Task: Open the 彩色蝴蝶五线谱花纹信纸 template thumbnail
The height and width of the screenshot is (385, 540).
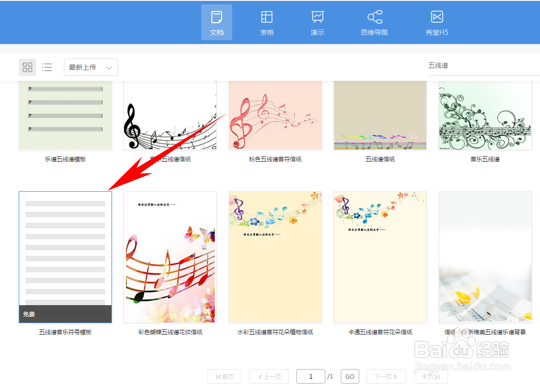Action: pyautogui.click(x=170, y=257)
